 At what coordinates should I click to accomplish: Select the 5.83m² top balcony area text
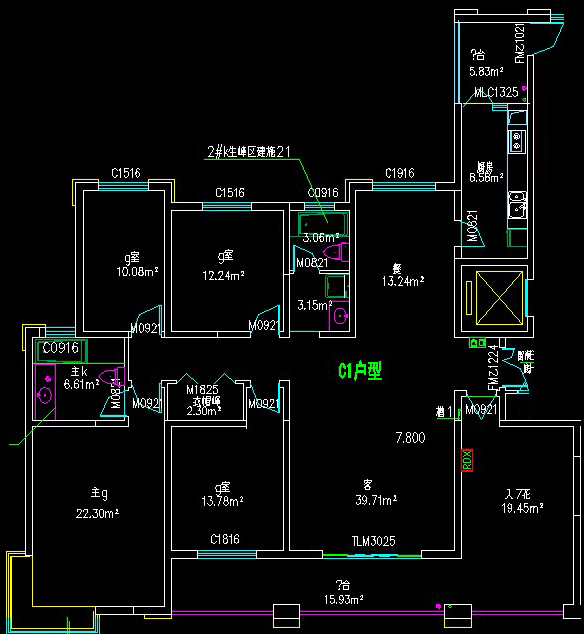(x=486, y=72)
